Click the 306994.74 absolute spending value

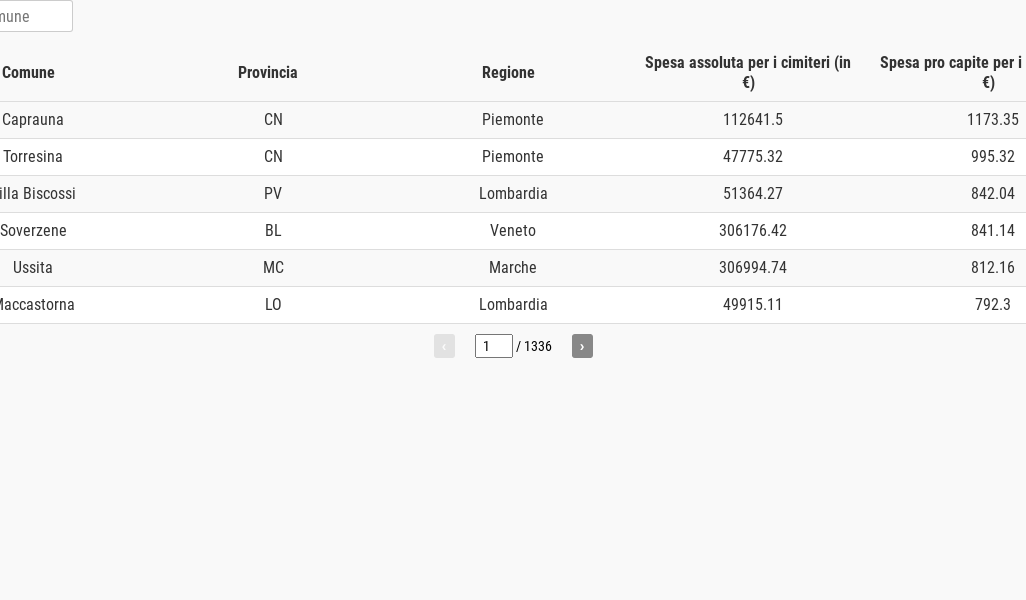(753, 268)
